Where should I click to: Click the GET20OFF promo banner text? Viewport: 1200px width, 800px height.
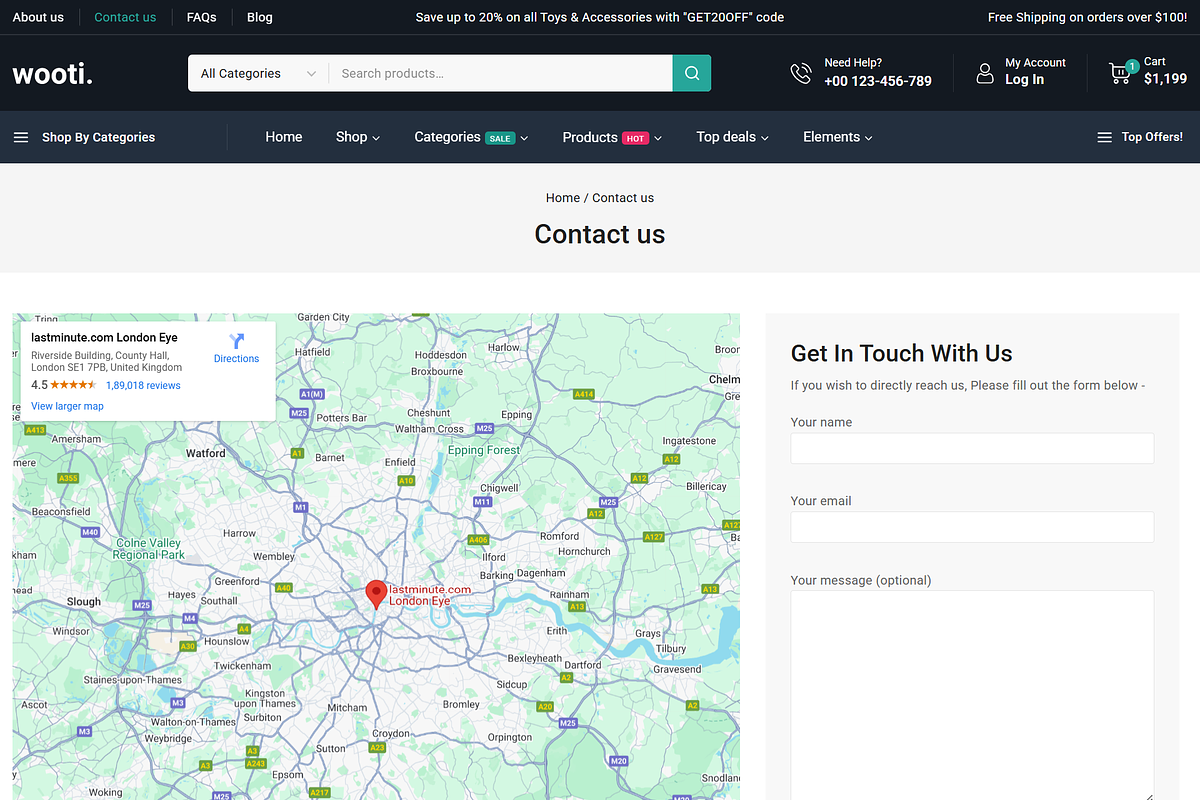coord(600,17)
